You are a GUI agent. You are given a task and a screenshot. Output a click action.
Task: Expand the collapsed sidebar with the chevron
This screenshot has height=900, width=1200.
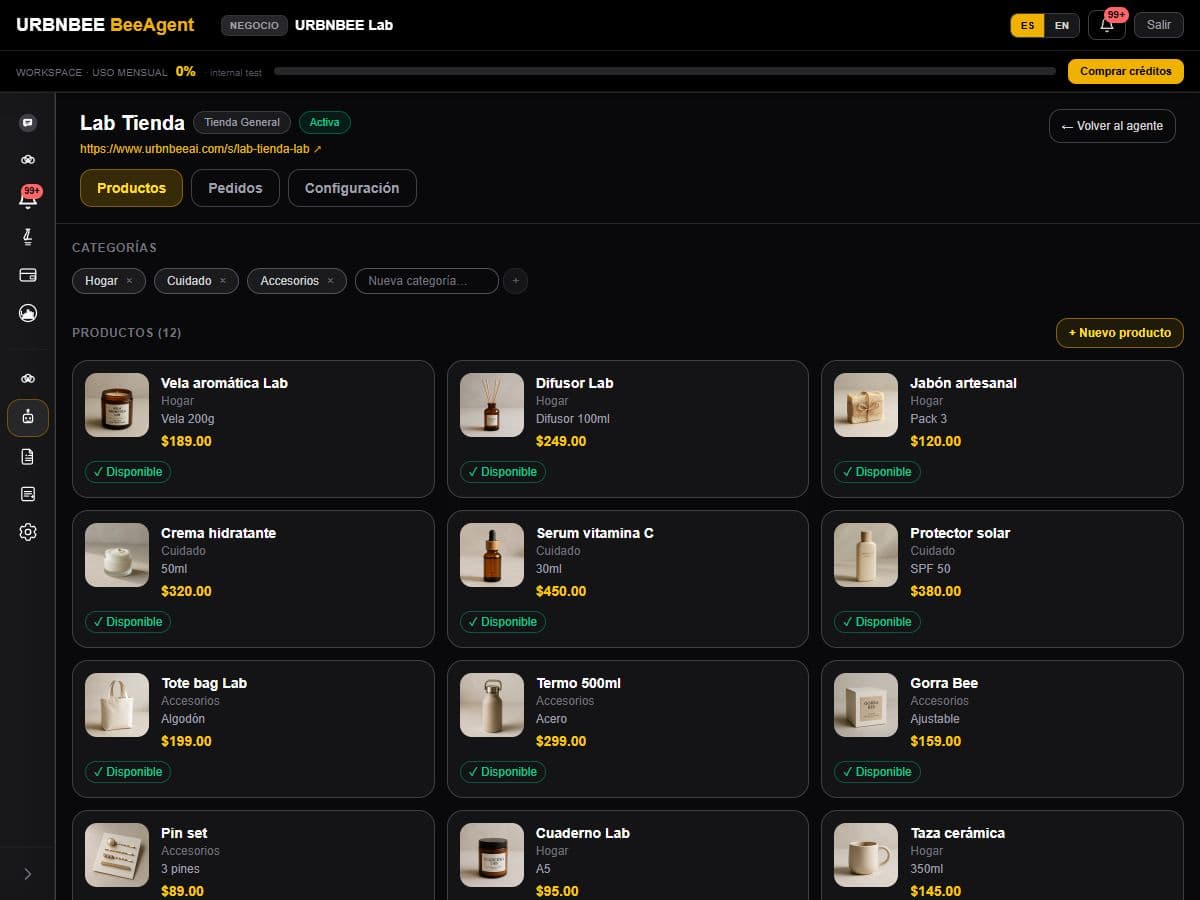28,874
